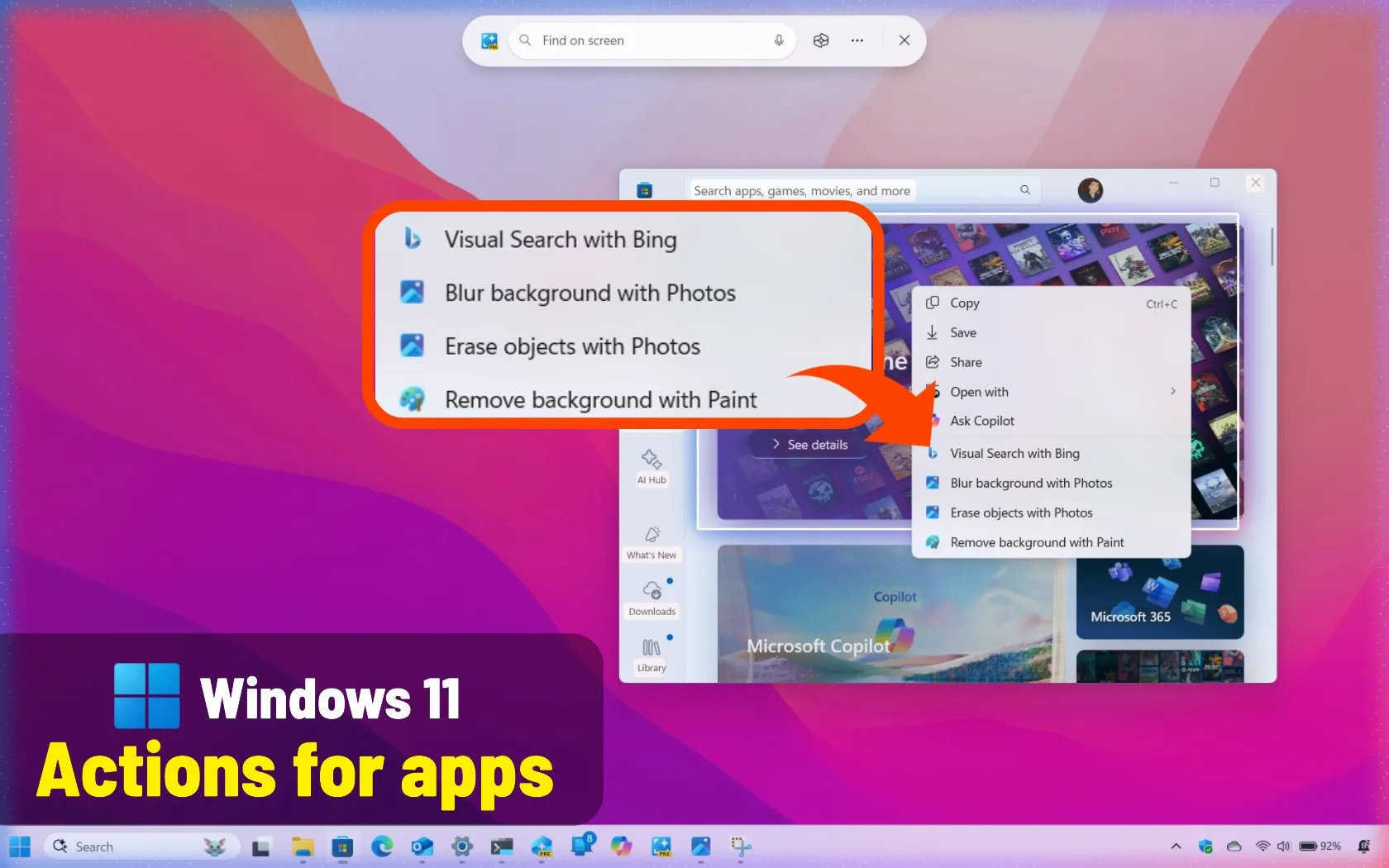Close the Click to Do top bar
This screenshot has height=868, width=1389.
point(905,41)
